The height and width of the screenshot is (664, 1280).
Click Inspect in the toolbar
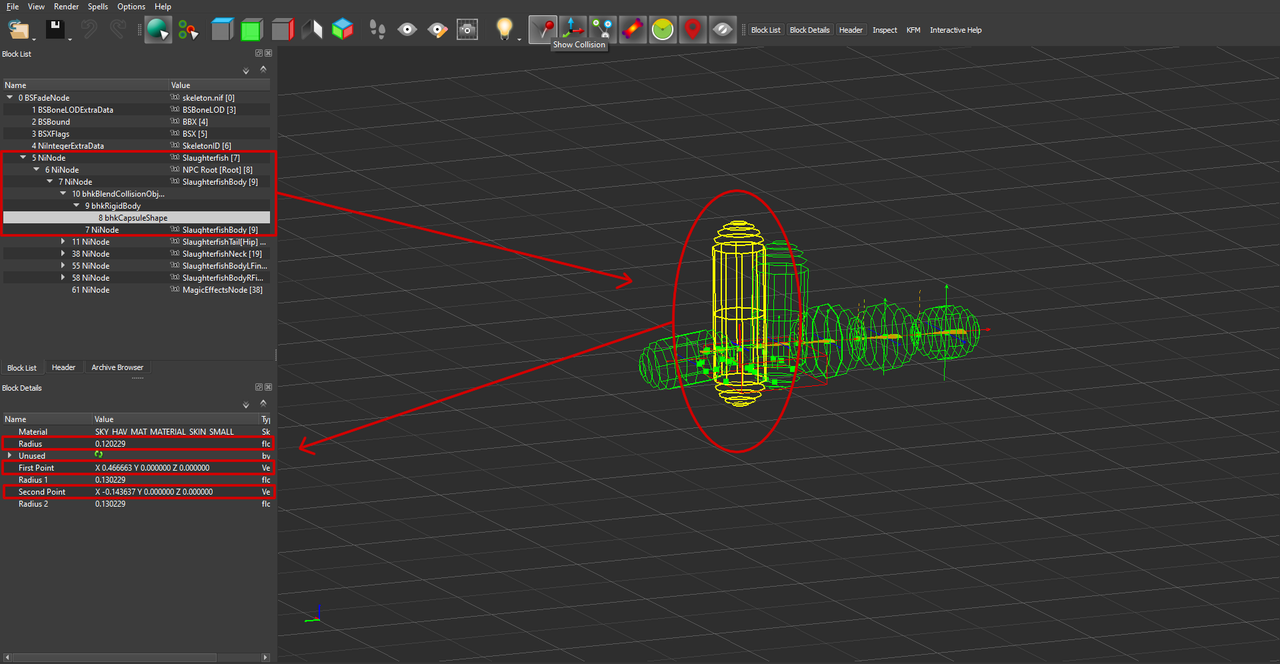coord(885,30)
